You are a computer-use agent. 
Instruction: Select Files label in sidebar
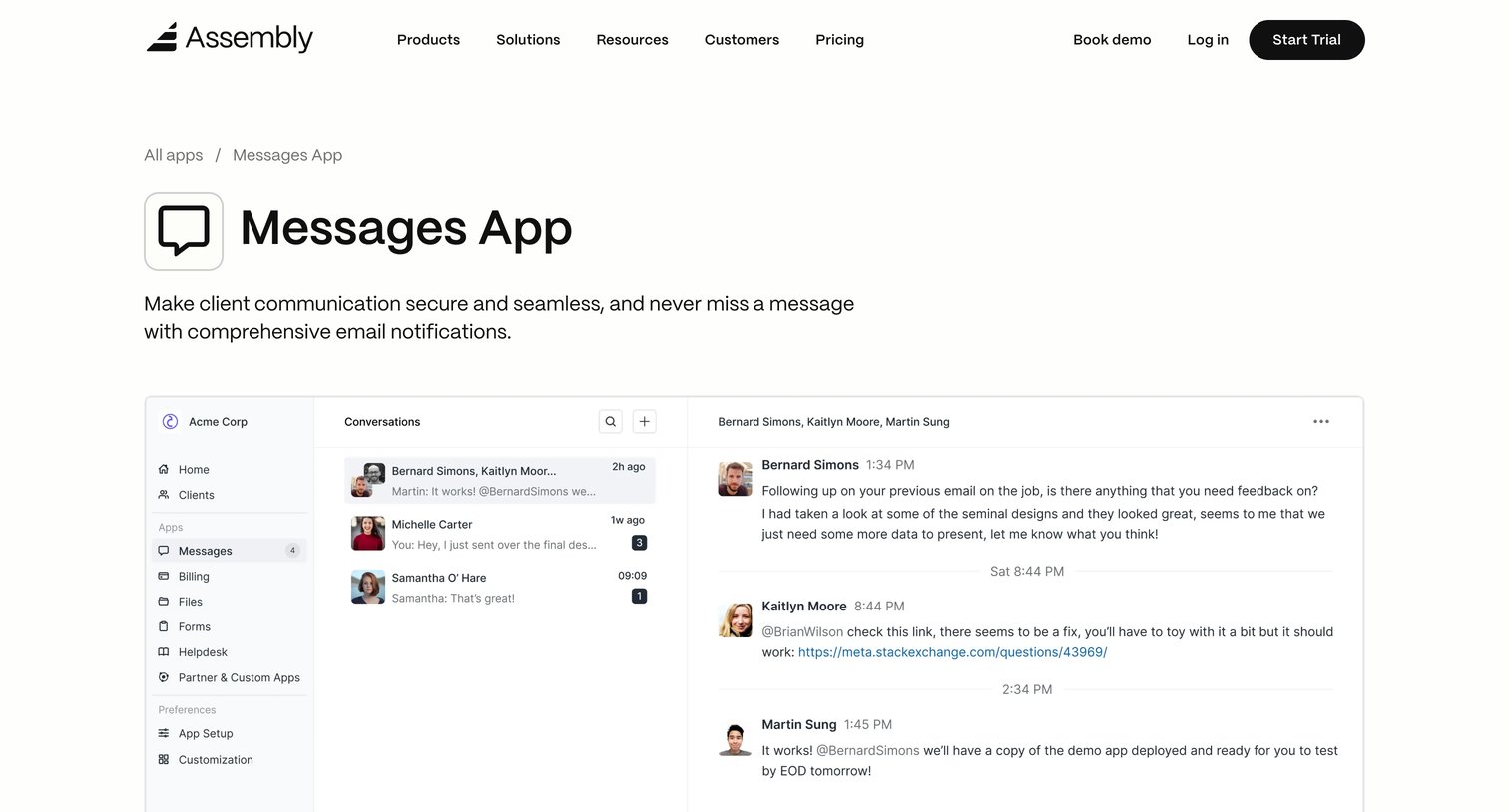pyautogui.click(x=190, y=602)
